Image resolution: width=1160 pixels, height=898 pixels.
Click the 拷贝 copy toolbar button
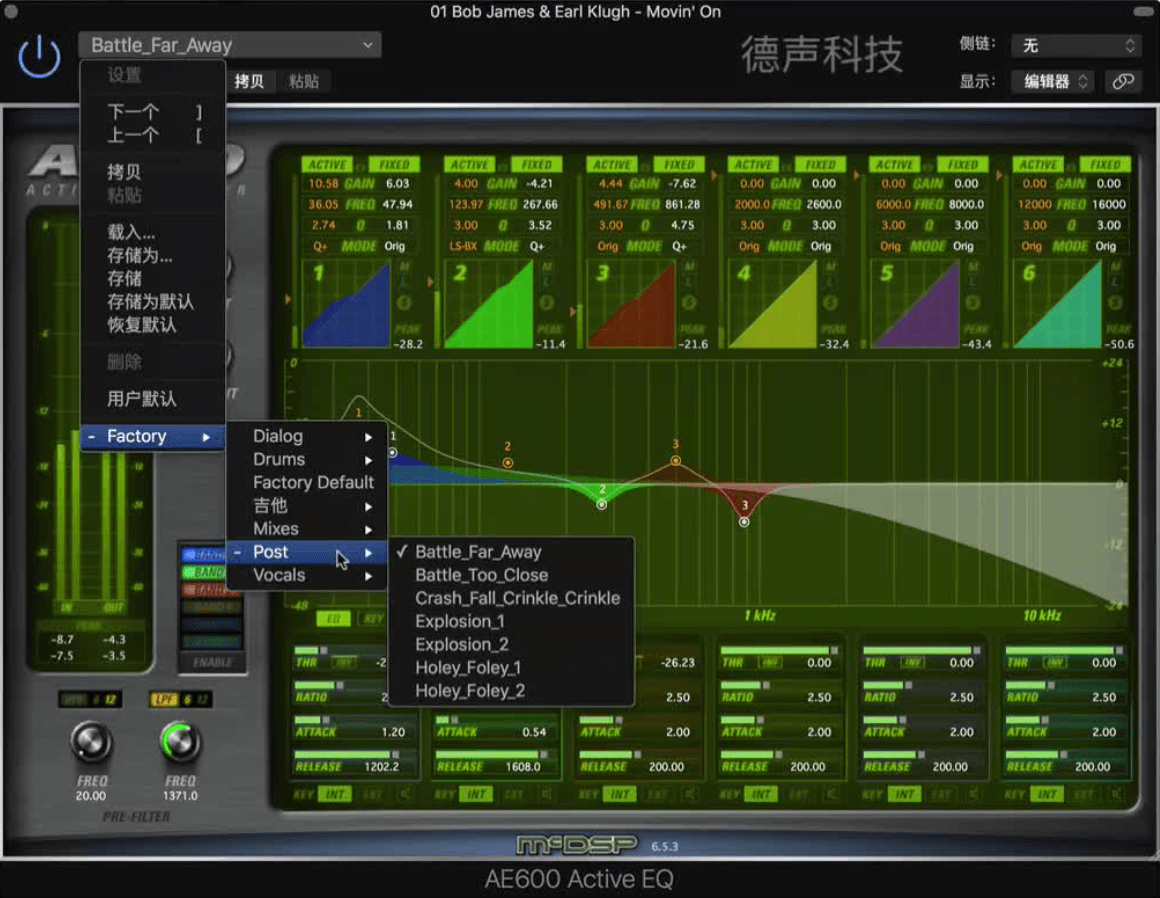[x=249, y=81]
